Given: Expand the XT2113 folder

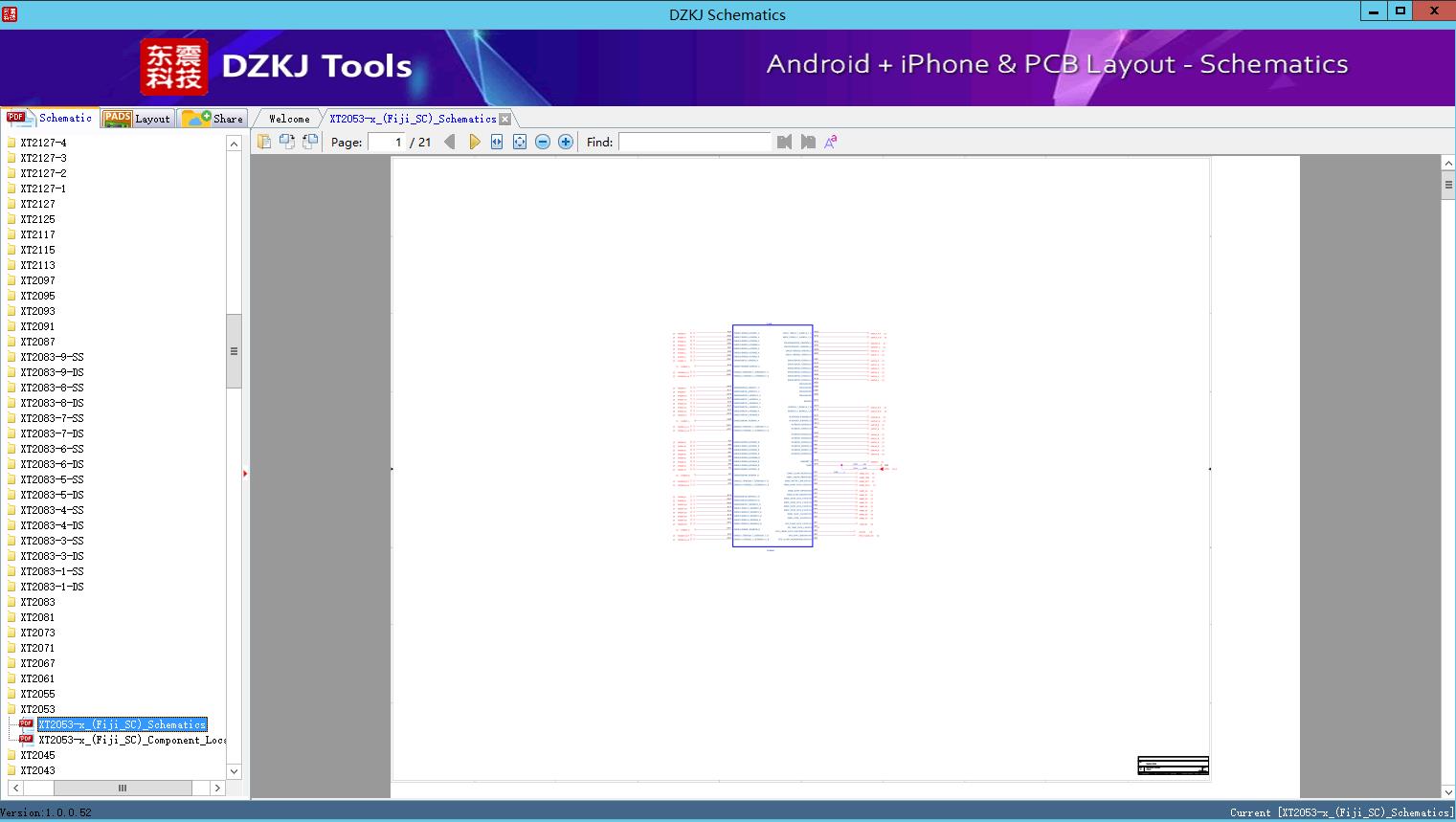Looking at the screenshot, I should point(37,265).
